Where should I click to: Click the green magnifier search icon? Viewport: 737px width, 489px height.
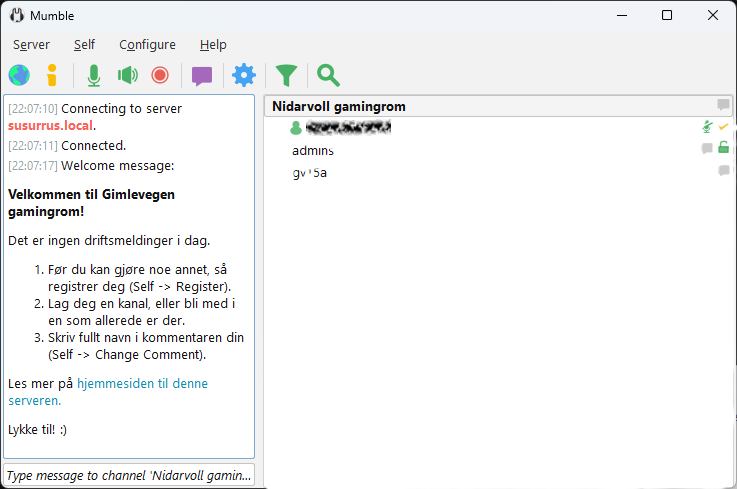pyautogui.click(x=328, y=75)
